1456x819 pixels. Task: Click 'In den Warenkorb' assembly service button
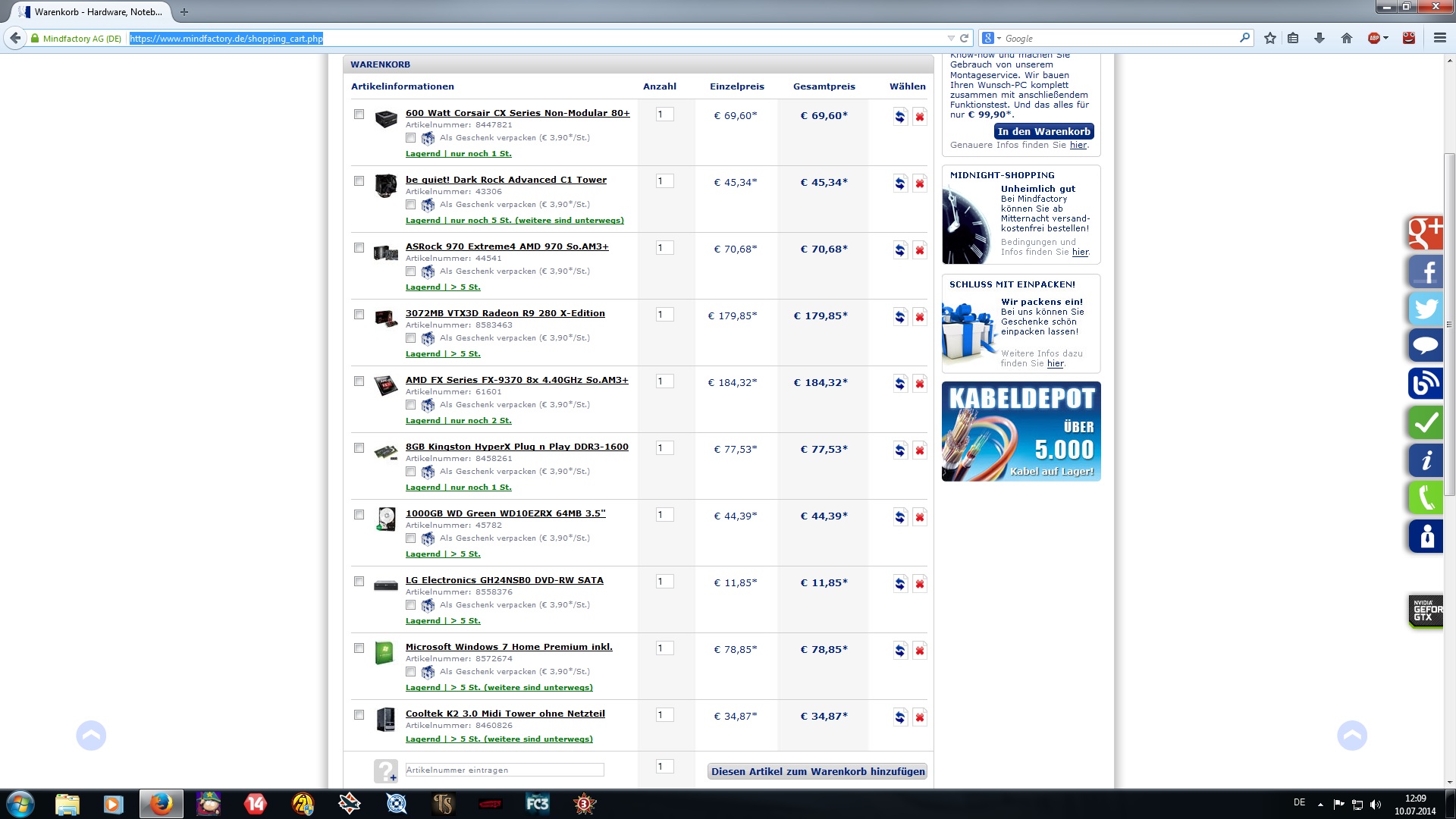(1044, 132)
